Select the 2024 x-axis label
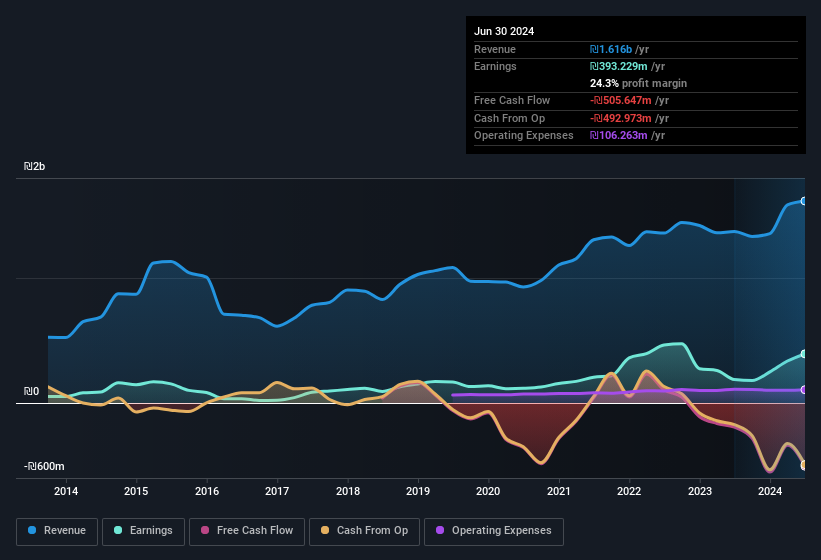The height and width of the screenshot is (560, 821). point(770,491)
